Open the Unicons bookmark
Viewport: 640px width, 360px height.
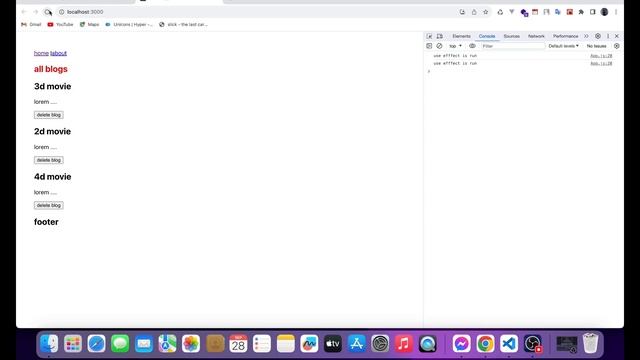(x=129, y=24)
